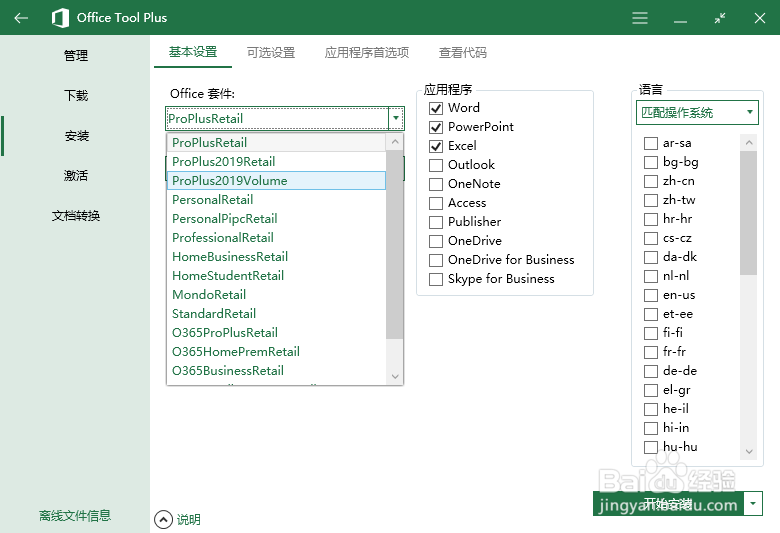Open the hamburger menu icon

point(640,18)
